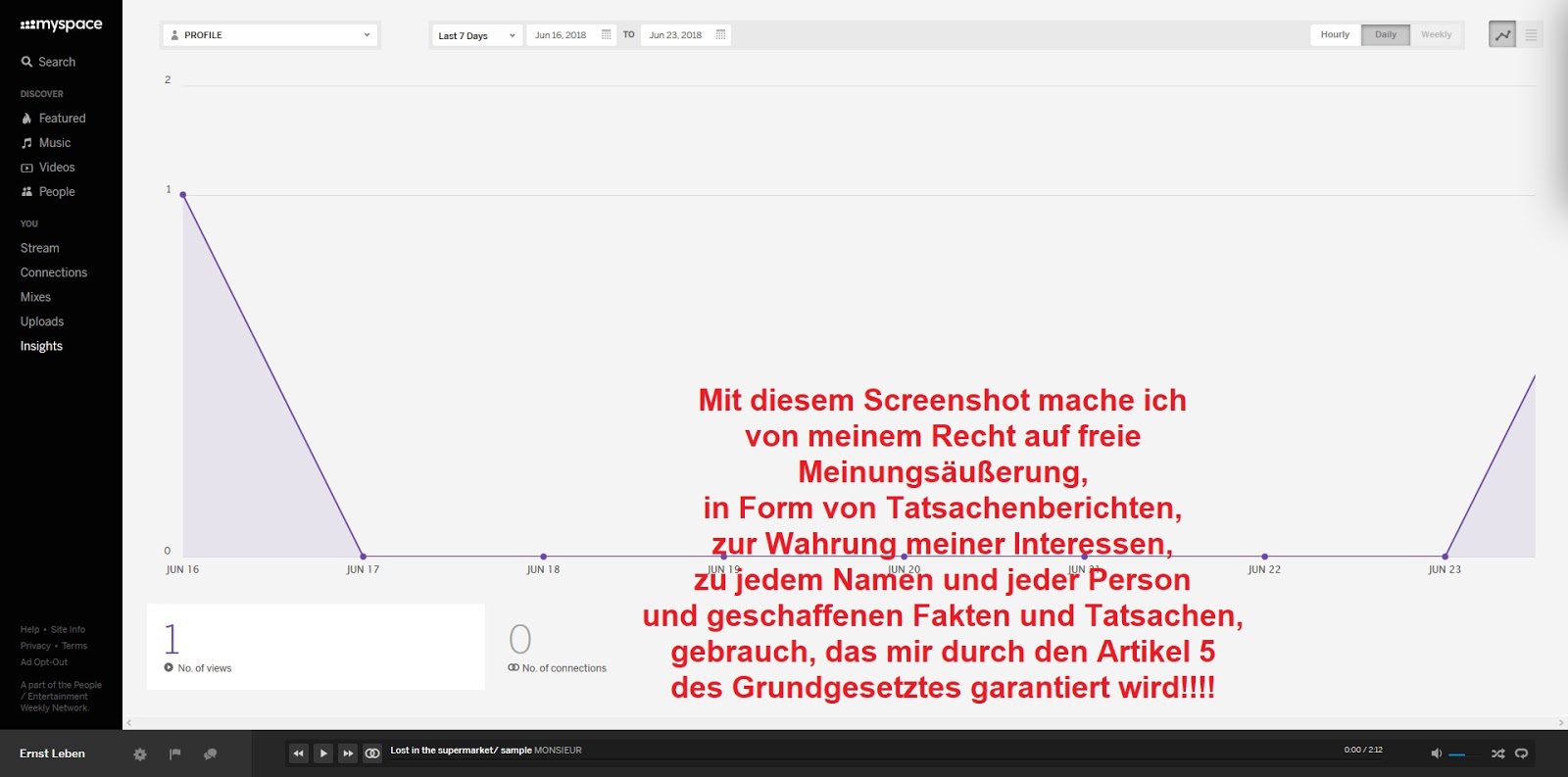Click the notifications flag icon
The height and width of the screenshot is (777, 1568).
pyautogui.click(x=175, y=753)
